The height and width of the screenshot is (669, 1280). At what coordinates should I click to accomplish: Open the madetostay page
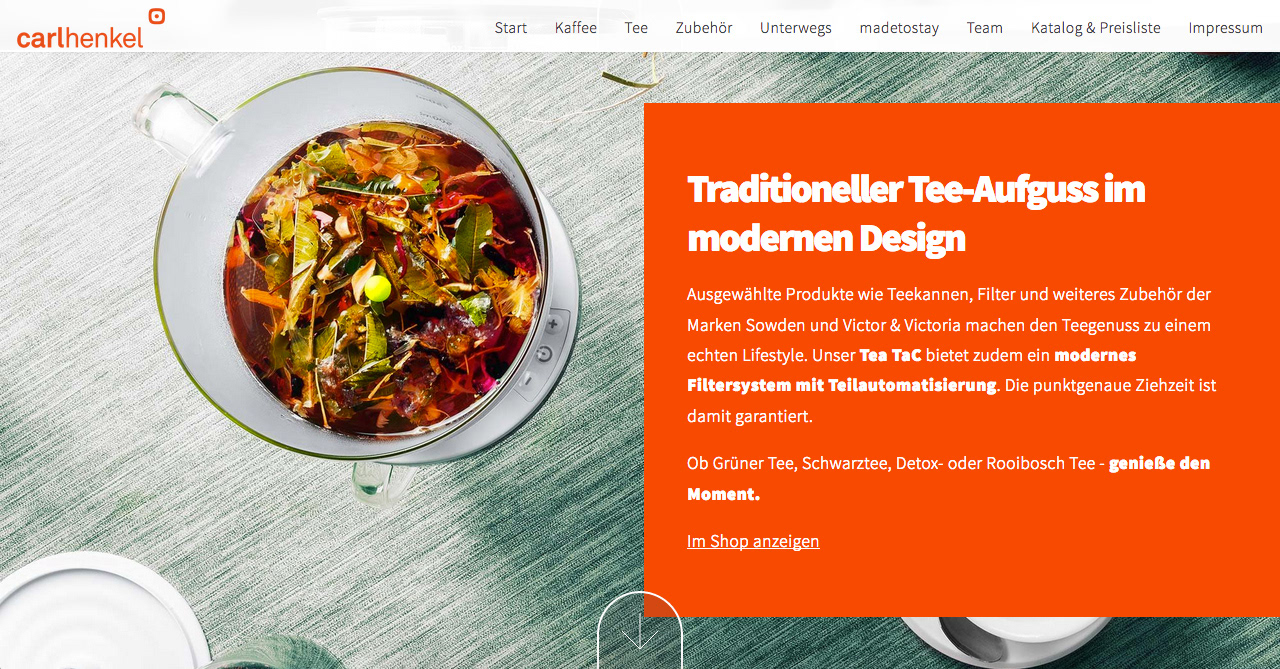(x=899, y=27)
